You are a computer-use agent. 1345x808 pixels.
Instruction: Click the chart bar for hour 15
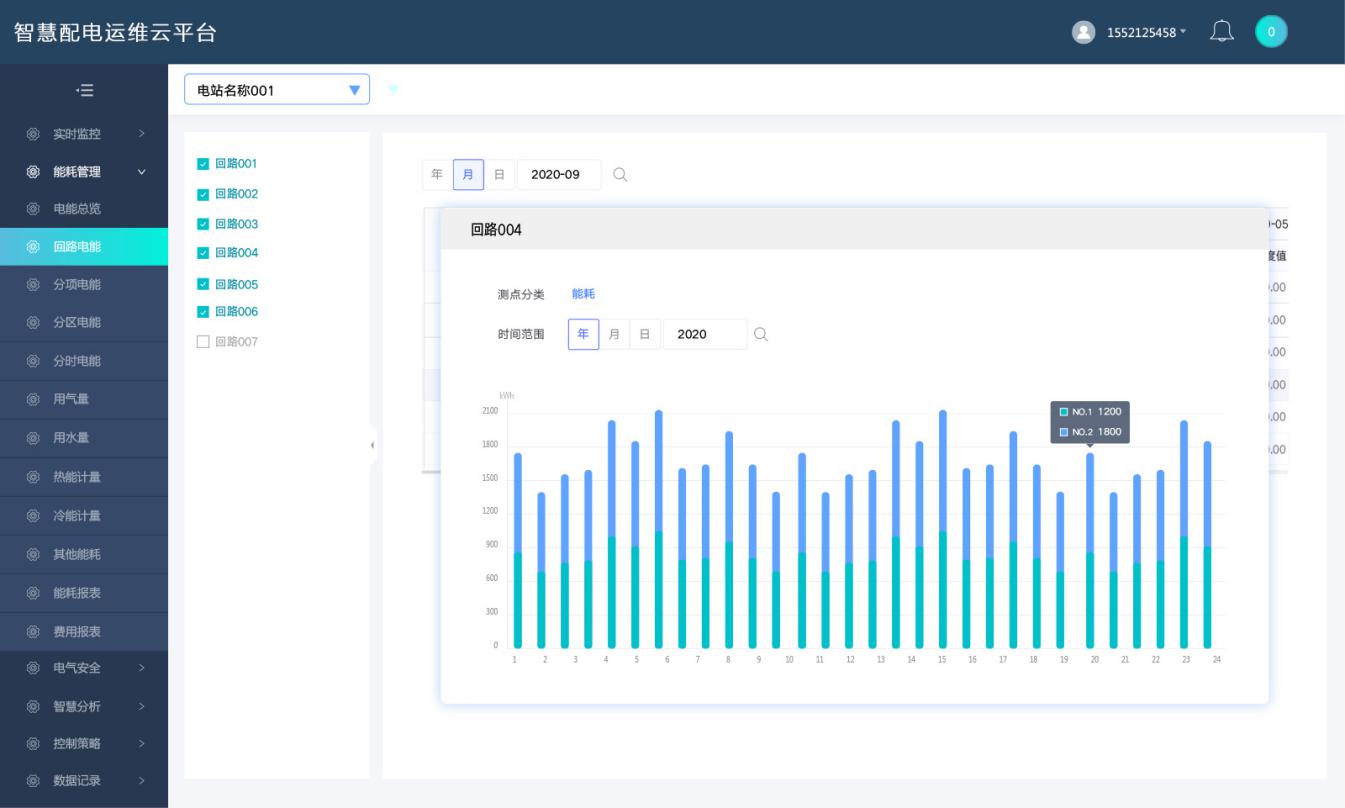pos(943,529)
